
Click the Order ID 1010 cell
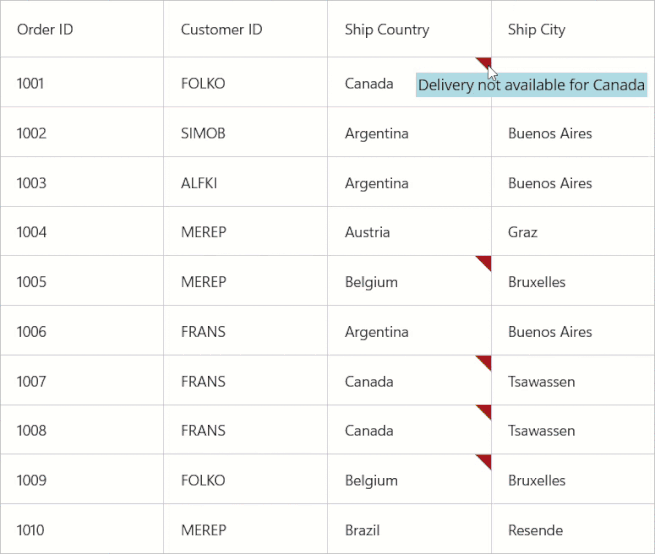pyautogui.click(x=31, y=530)
